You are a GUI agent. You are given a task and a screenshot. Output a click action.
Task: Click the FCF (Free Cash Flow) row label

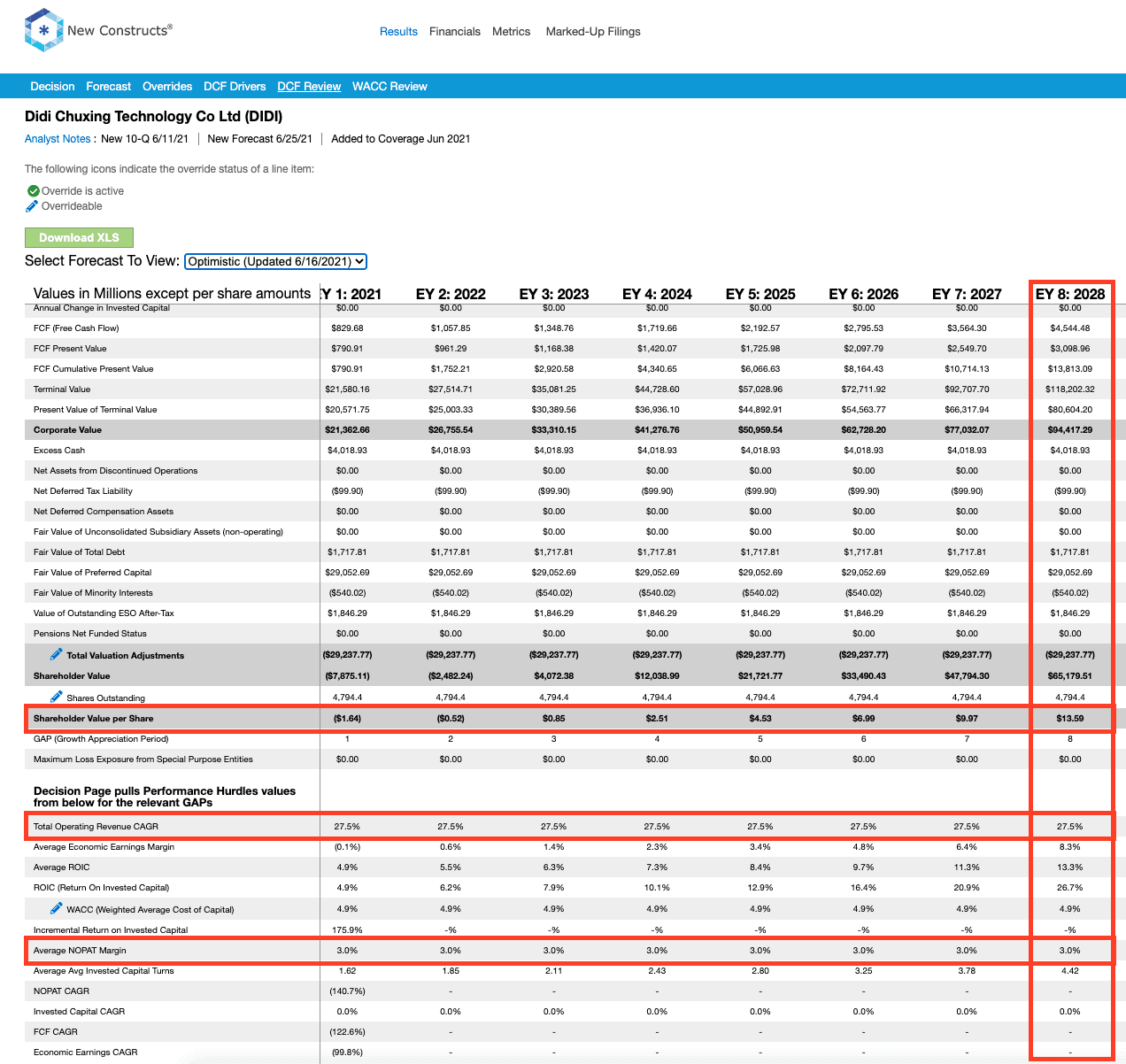76,328
